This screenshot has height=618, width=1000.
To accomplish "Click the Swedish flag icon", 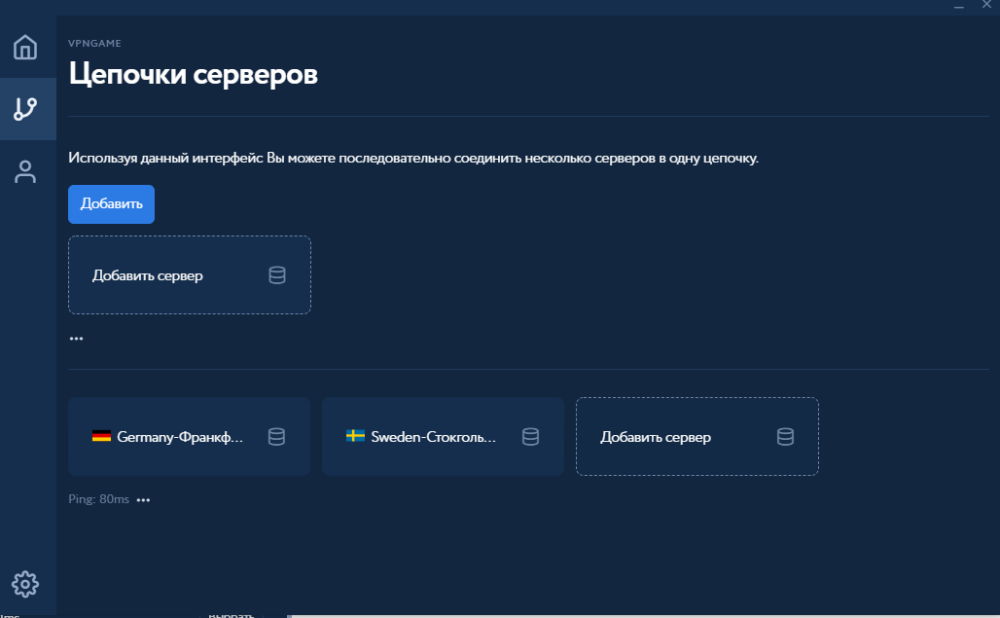I will [355, 436].
